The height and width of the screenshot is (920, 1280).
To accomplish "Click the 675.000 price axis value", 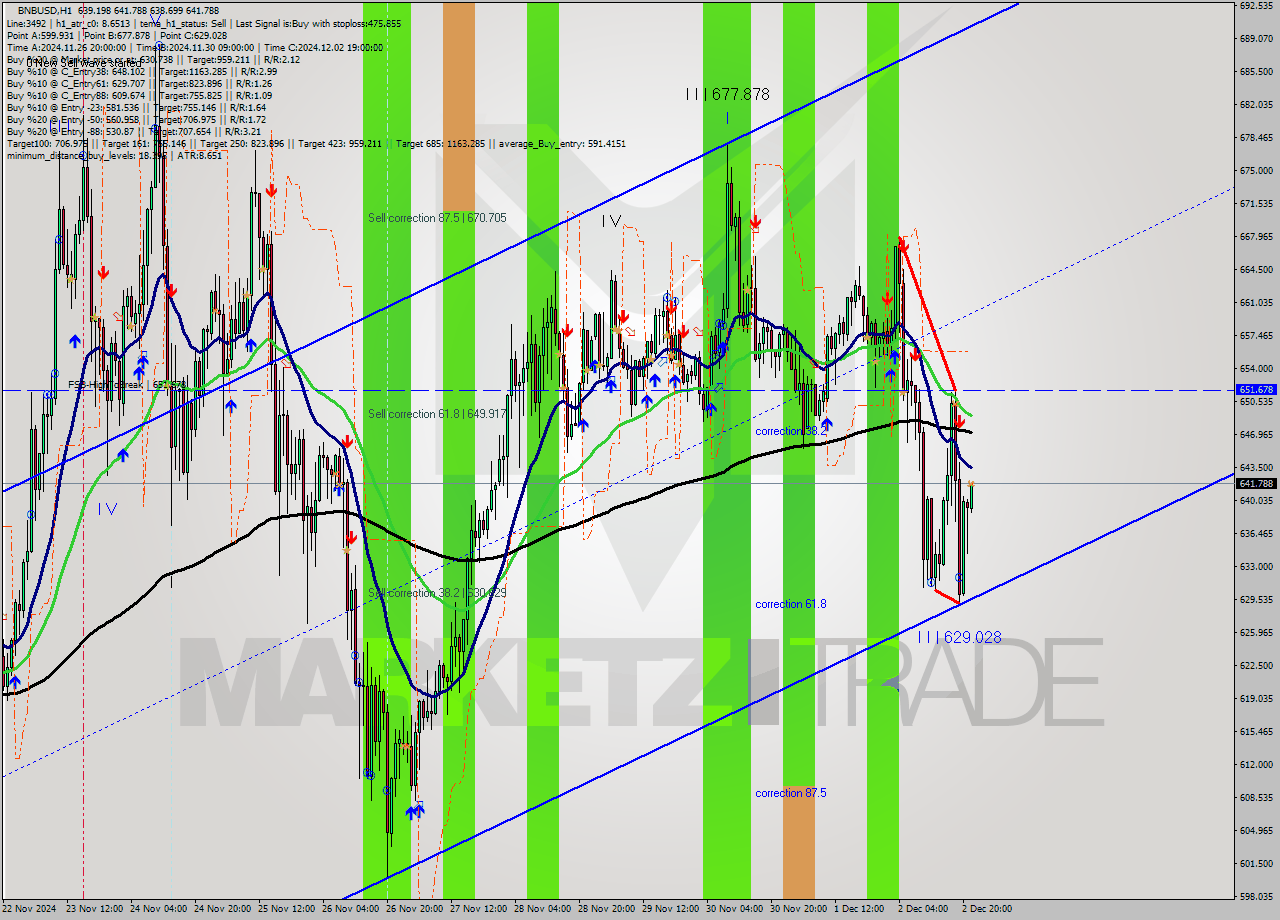I will click(1256, 170).
